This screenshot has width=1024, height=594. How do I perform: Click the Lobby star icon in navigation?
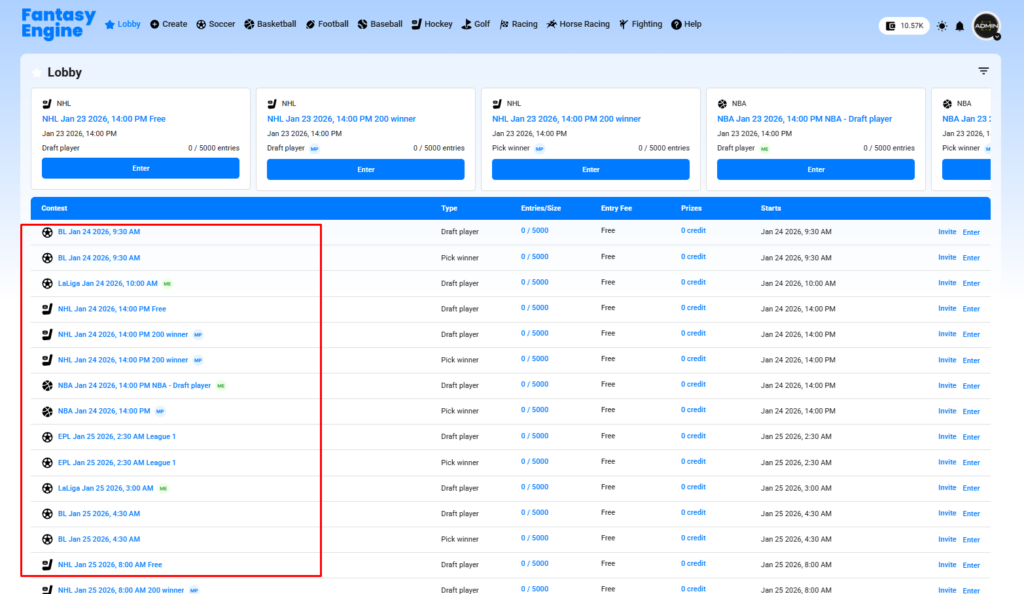tap(110, 24)
